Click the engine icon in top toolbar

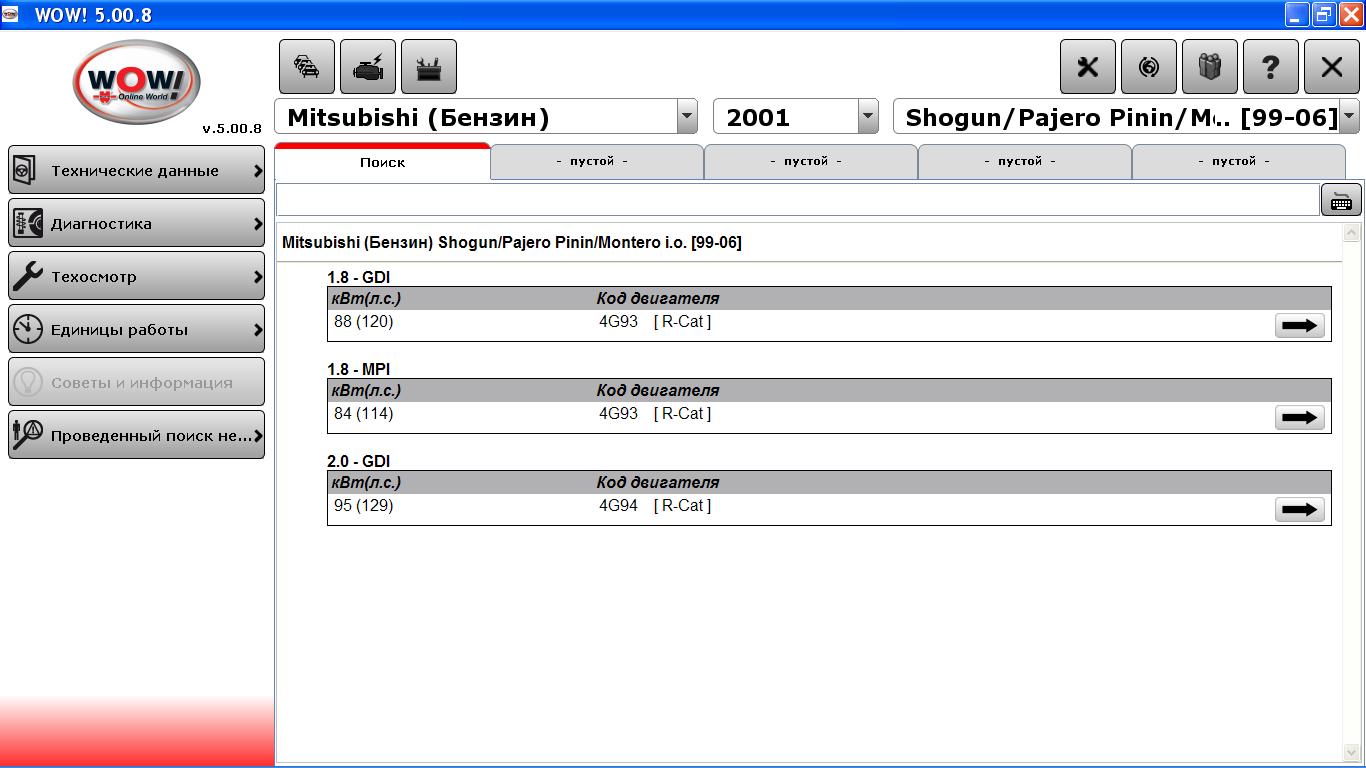[x=368, y=67]
